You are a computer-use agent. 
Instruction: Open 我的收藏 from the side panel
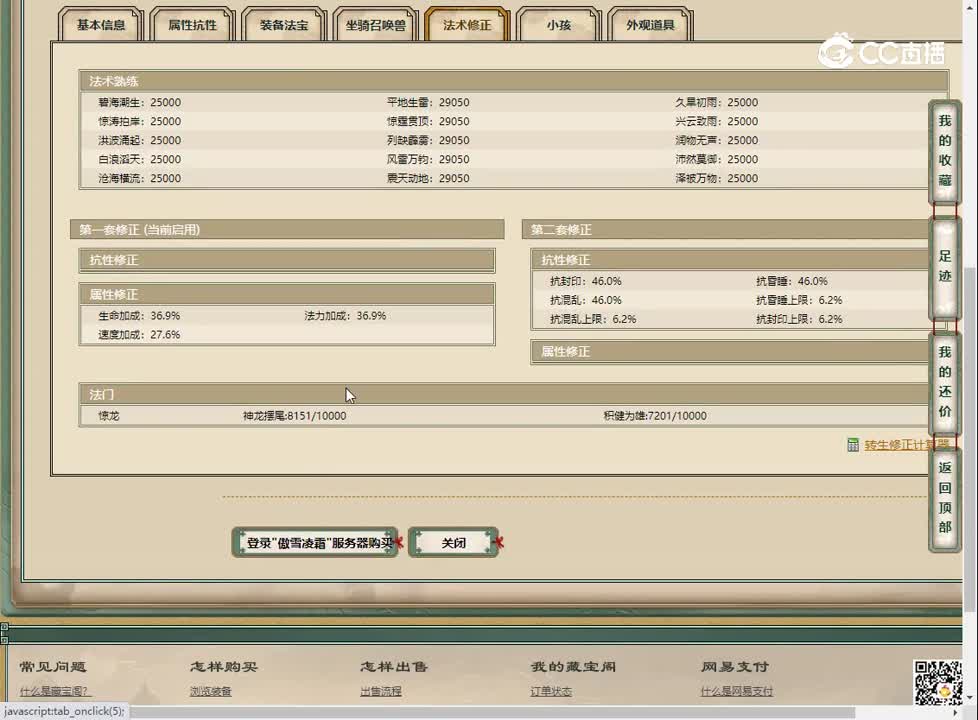pyautogui.click(x=944, y=151)
